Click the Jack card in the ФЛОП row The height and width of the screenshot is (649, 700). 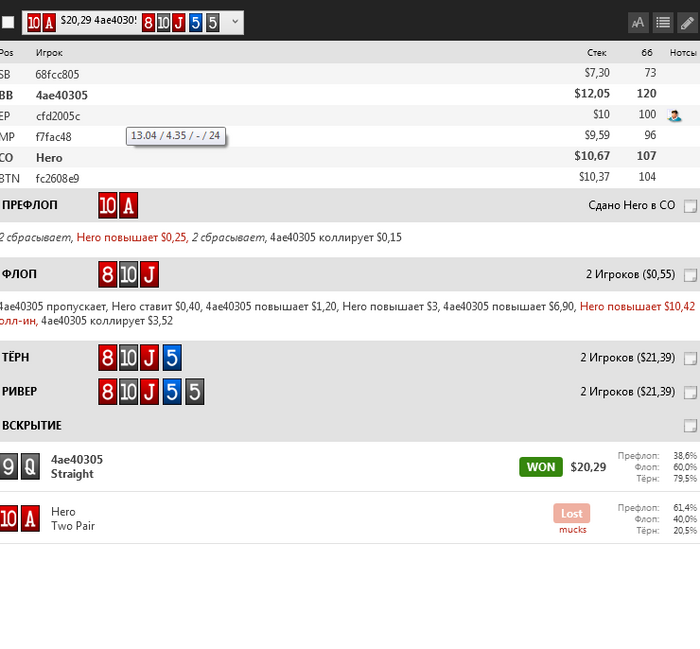(x=150, y=275)
